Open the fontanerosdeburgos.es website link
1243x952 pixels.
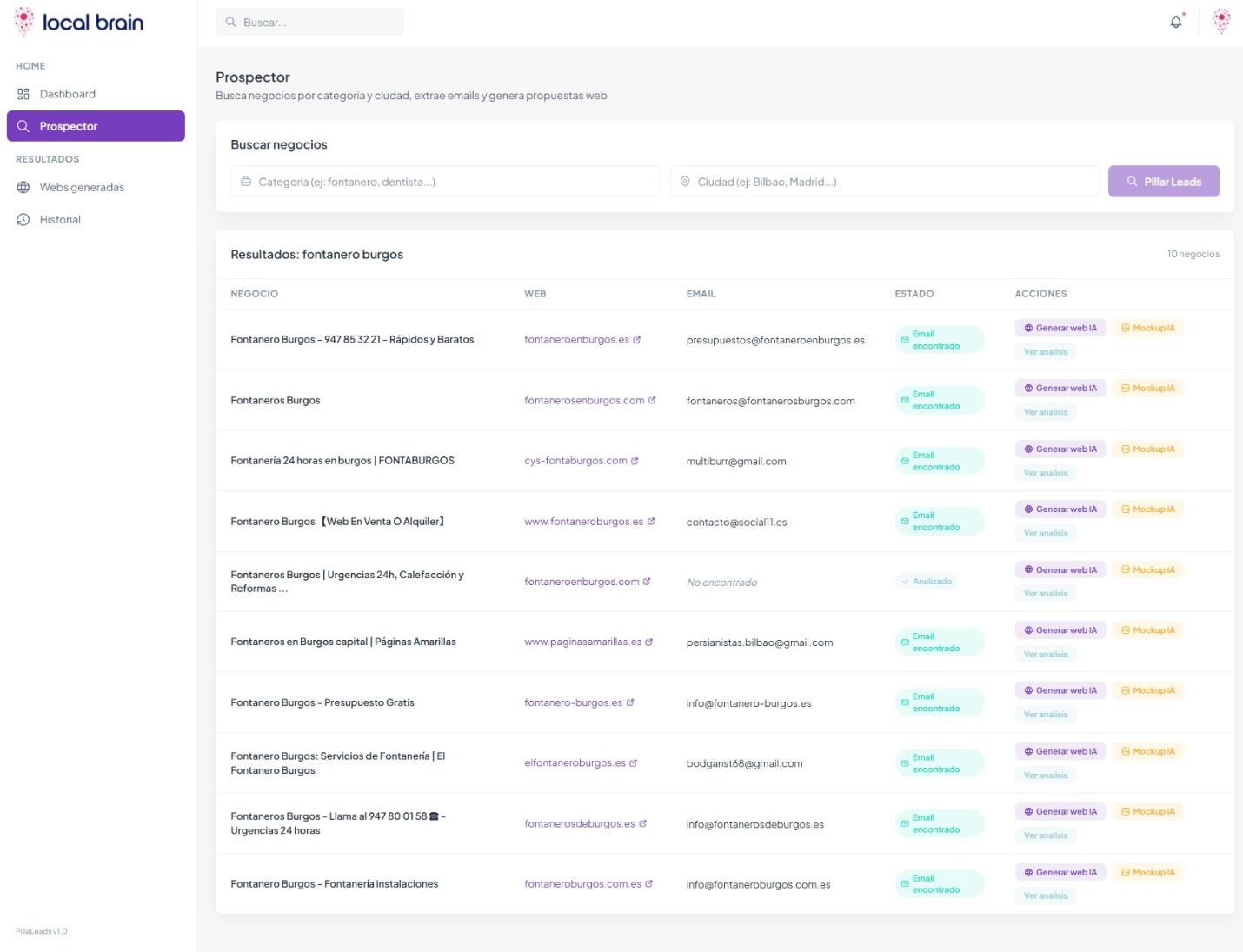[579, 824]
